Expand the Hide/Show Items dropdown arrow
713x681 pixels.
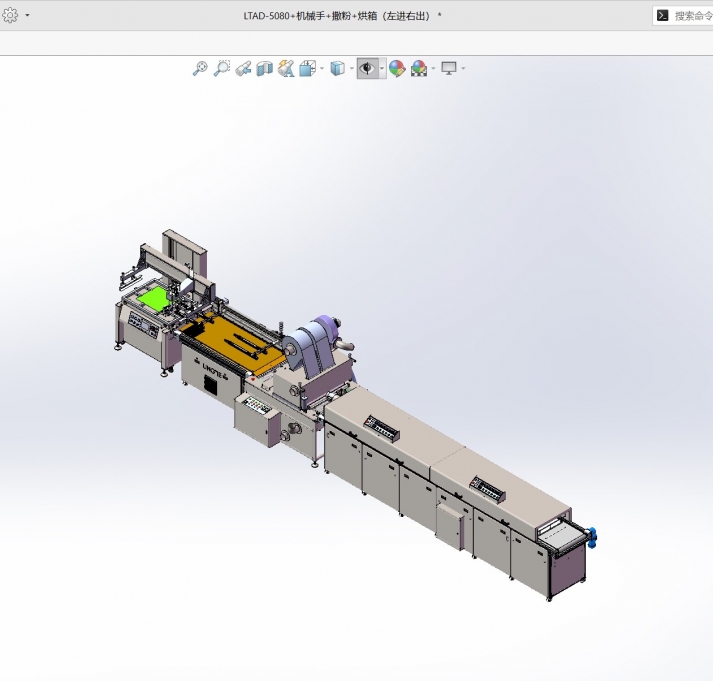tap(382, 69)
